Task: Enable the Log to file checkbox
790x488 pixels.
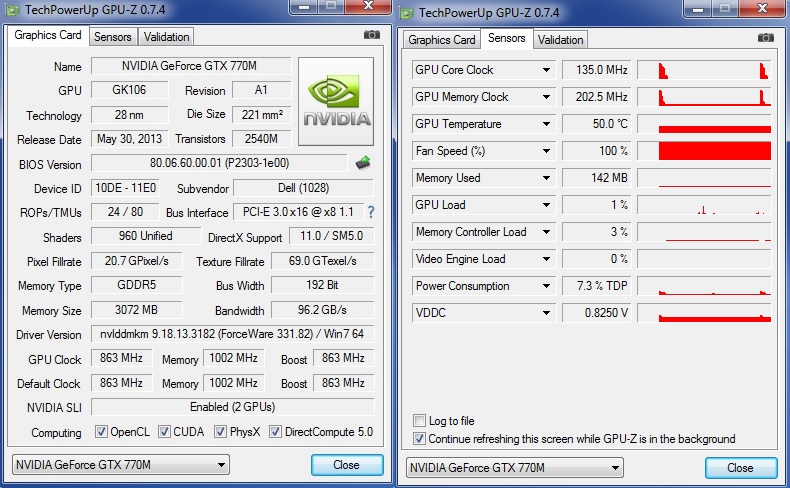Action: [419, 420]
